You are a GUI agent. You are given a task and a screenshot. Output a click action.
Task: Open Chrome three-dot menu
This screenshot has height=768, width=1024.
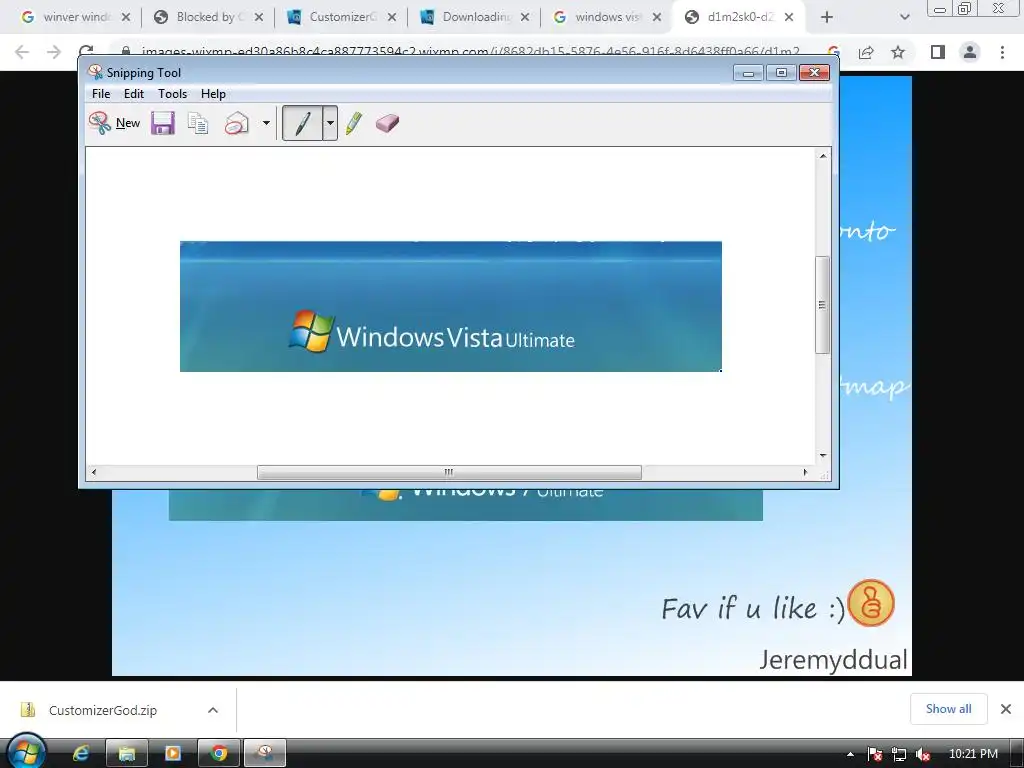point(1002,52)
